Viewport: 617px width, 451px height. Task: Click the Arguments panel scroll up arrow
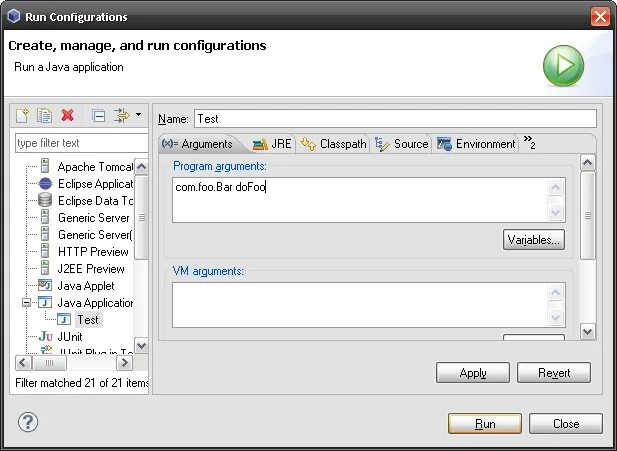(587, 162)
